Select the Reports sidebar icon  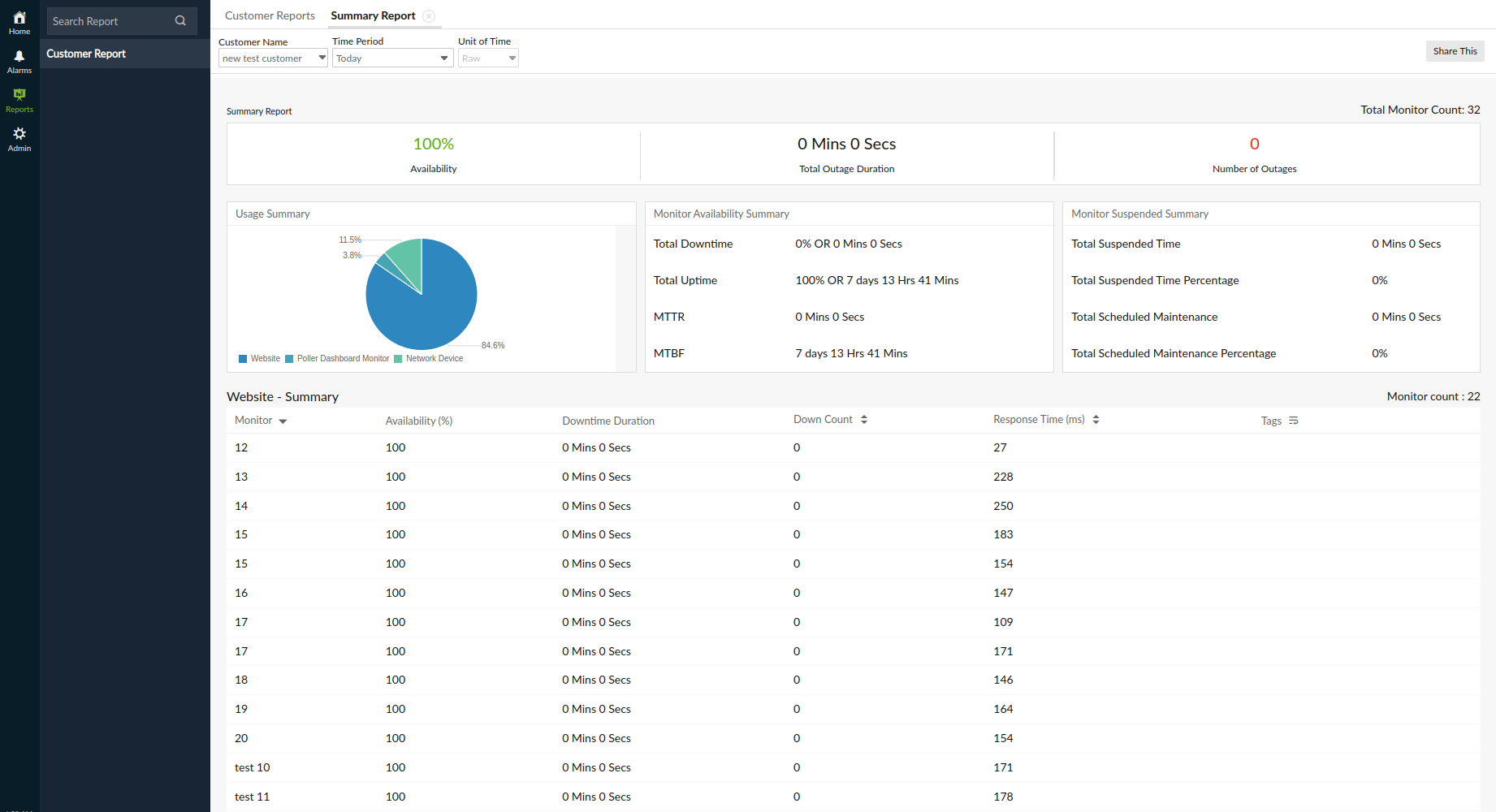19,97
